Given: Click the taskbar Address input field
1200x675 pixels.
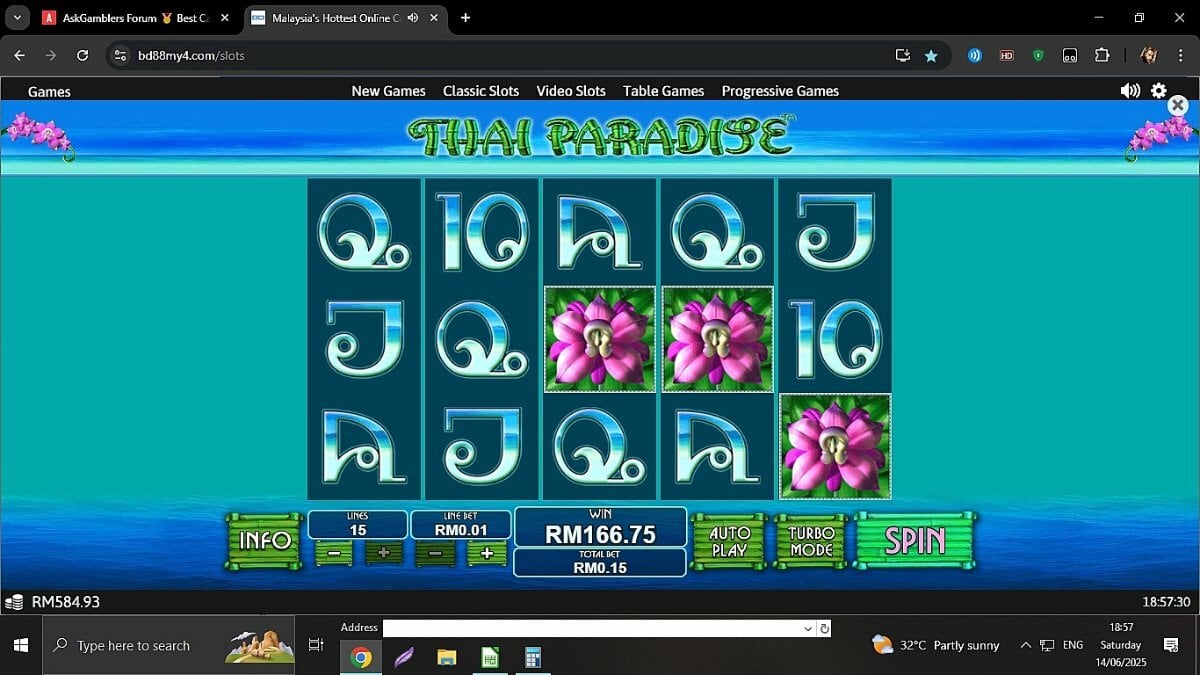Looking at the screenshot, I should 592,628.
